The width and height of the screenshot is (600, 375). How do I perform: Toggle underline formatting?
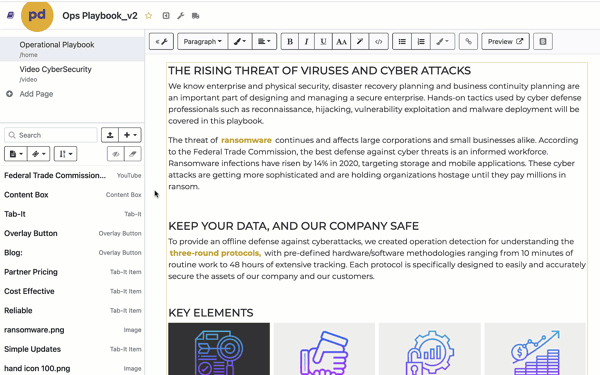323,41
